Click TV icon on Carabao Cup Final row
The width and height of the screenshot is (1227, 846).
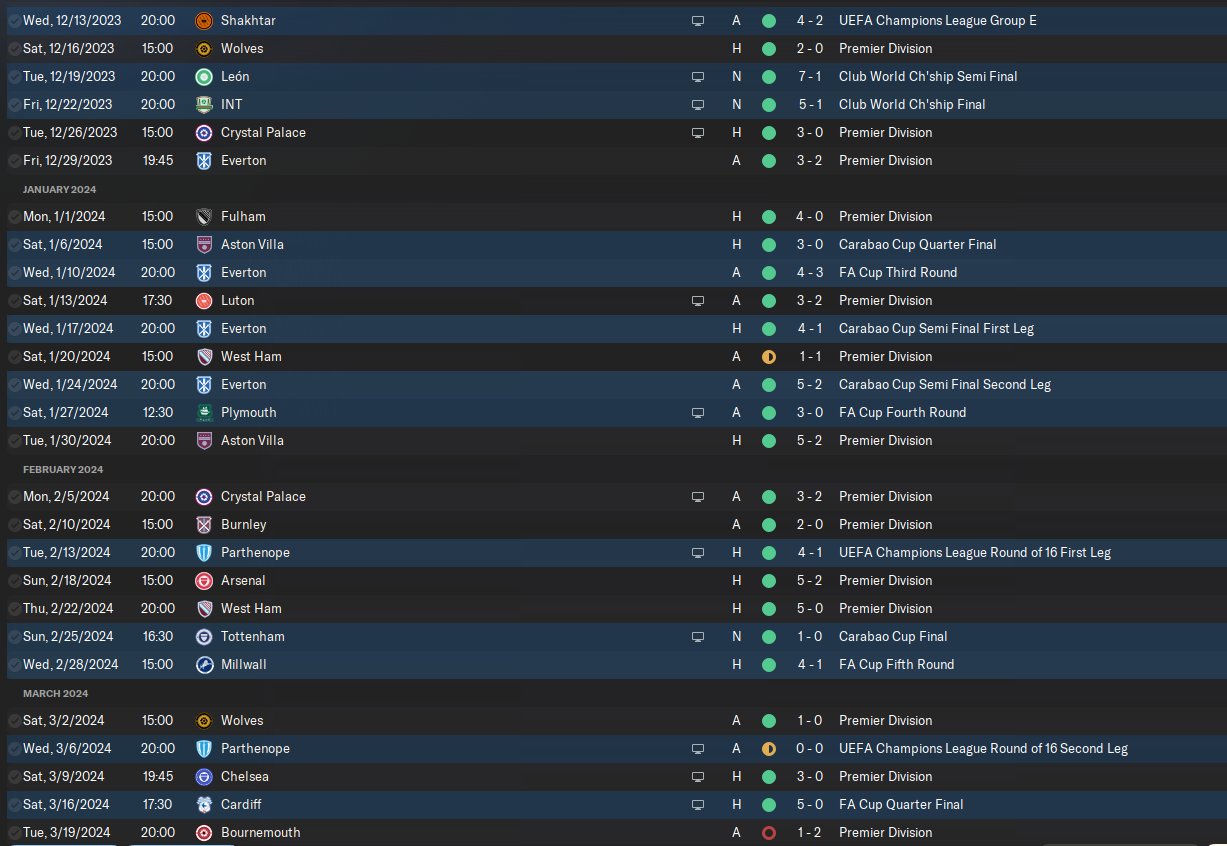[698, 636]
